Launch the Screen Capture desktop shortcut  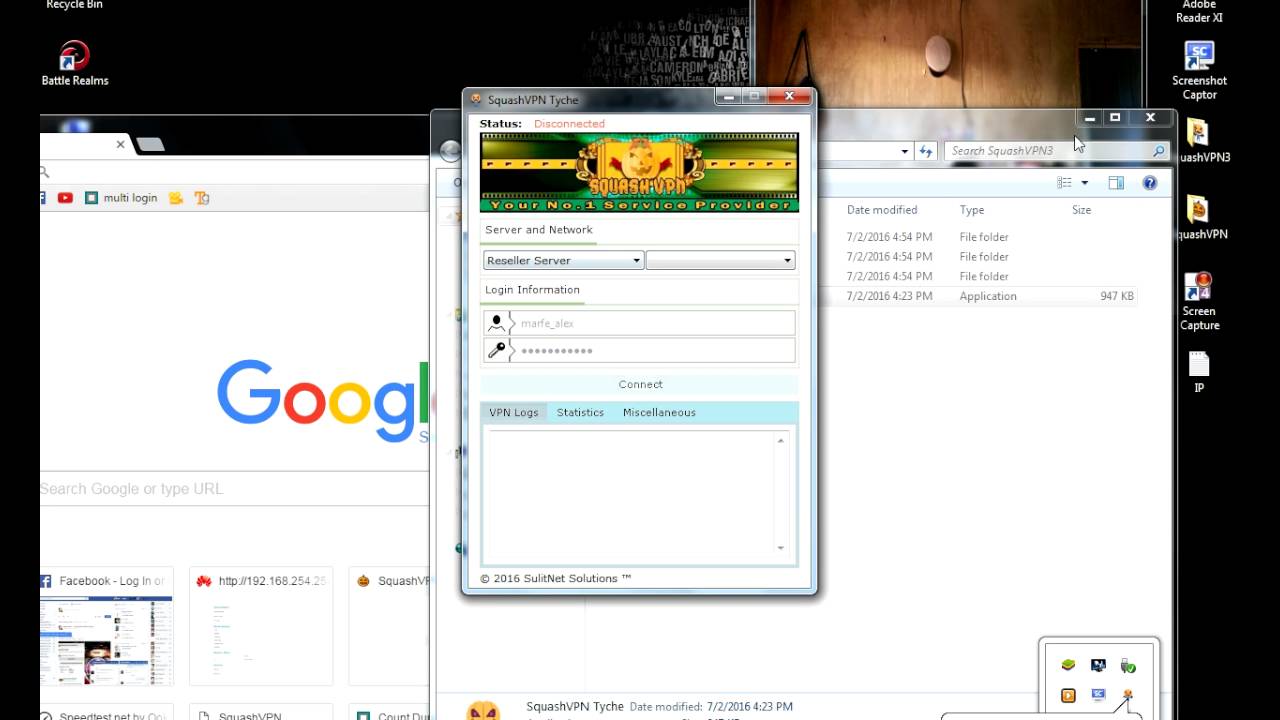point(1199,300)
